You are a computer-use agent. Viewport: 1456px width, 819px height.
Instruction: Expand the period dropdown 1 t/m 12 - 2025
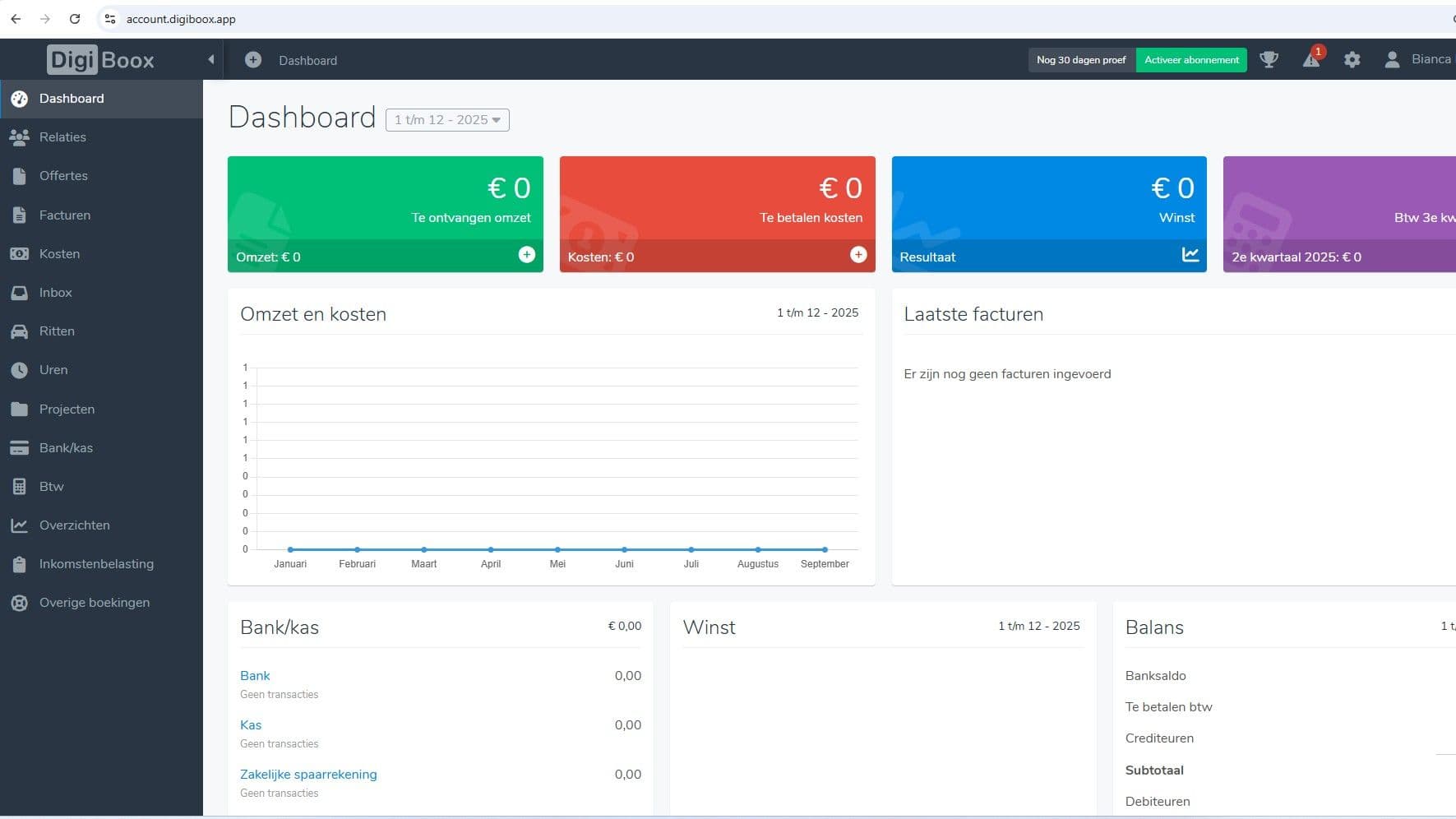[x=447, y=120]
